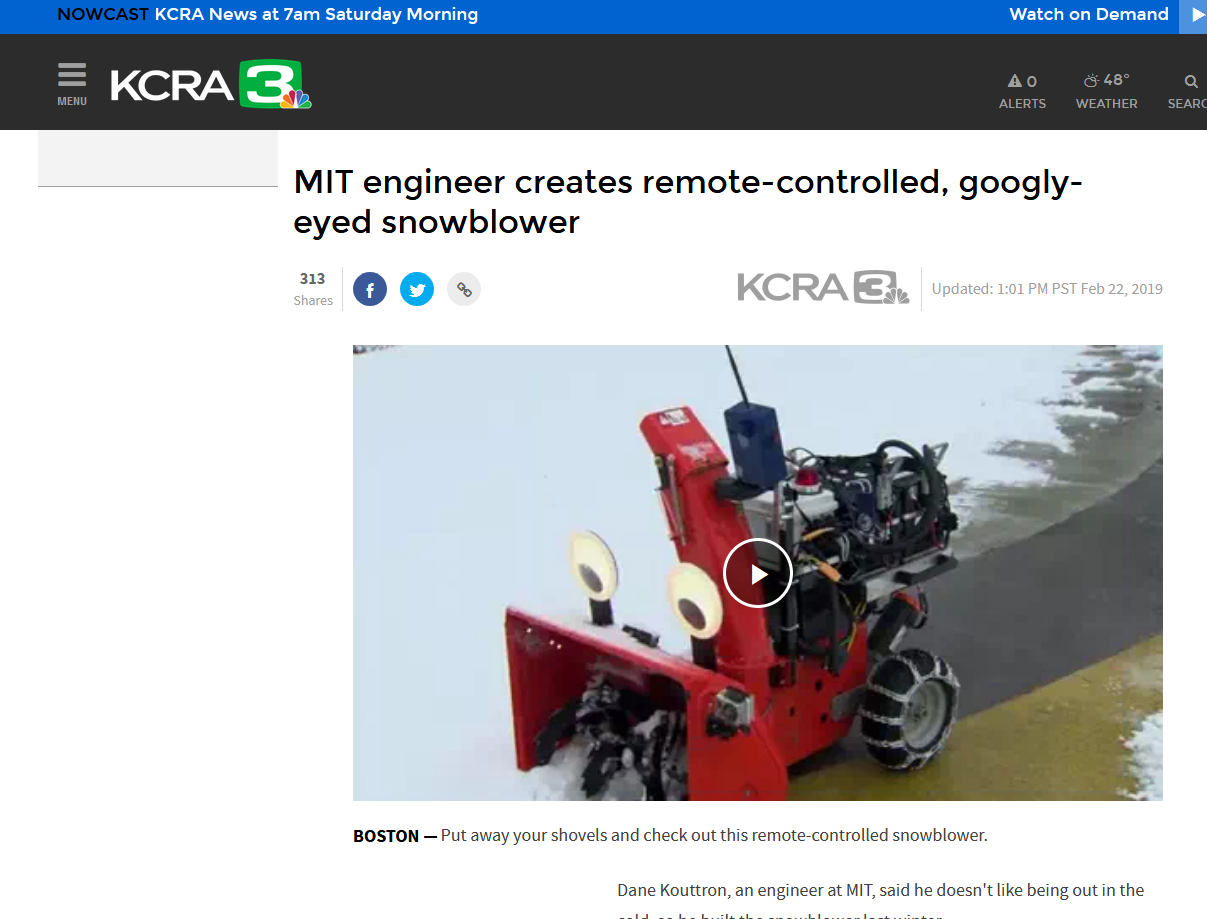The height and width of the screenshot is (919, 1207).
Task: Open the Weather icon showing 48°
Action: (1106, 80)
